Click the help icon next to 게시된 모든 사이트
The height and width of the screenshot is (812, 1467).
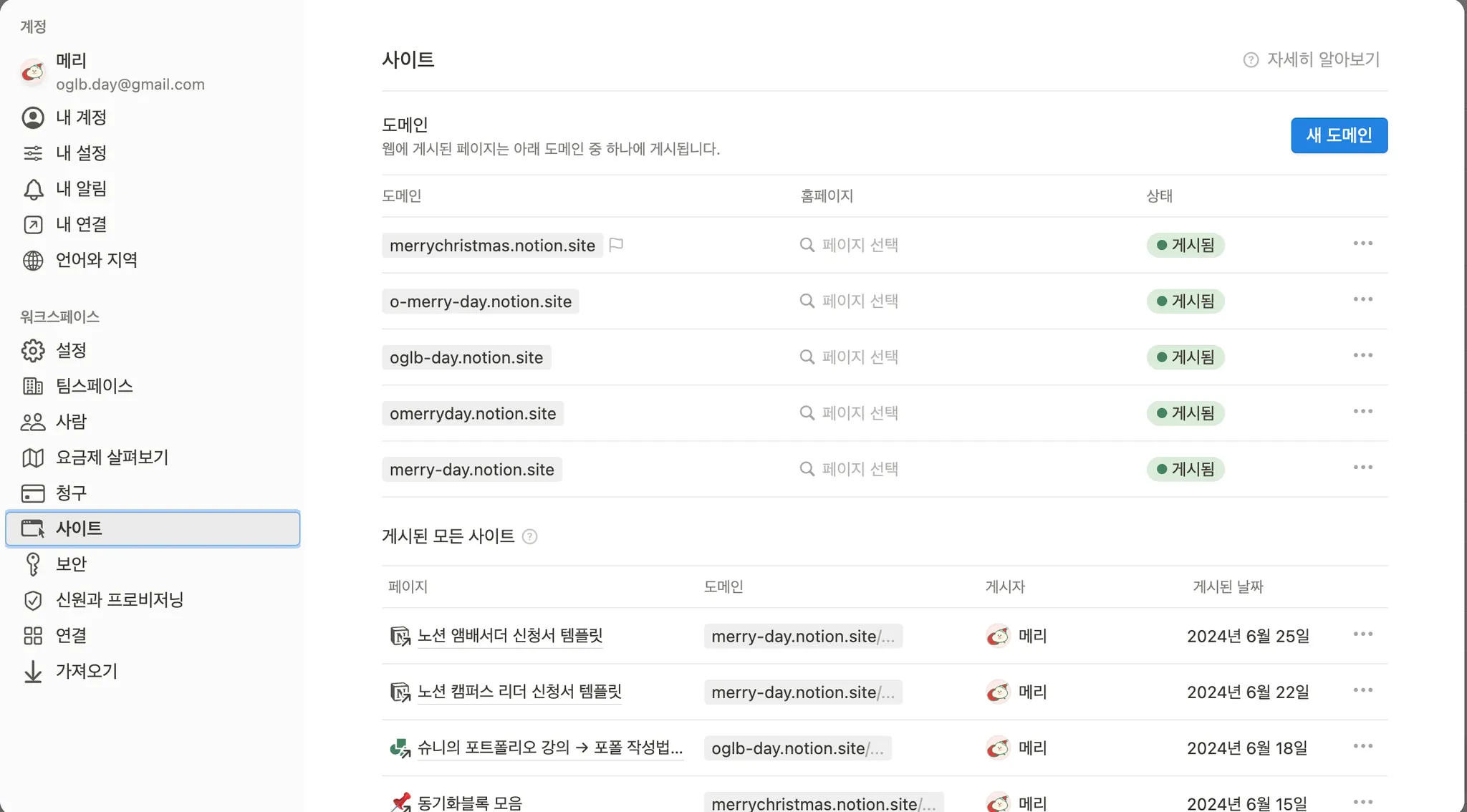529,536
